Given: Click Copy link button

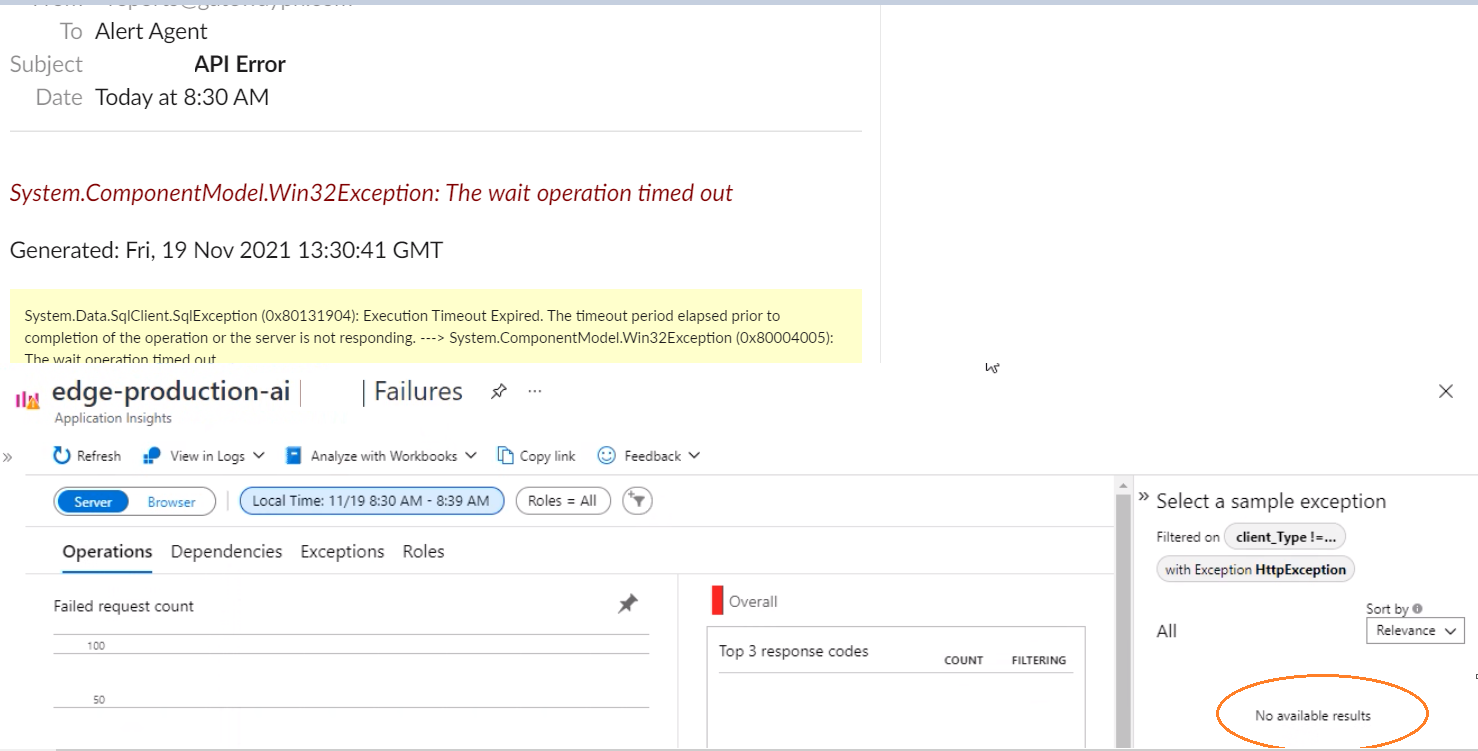Looking at the screenshot, I should point(536,456).
